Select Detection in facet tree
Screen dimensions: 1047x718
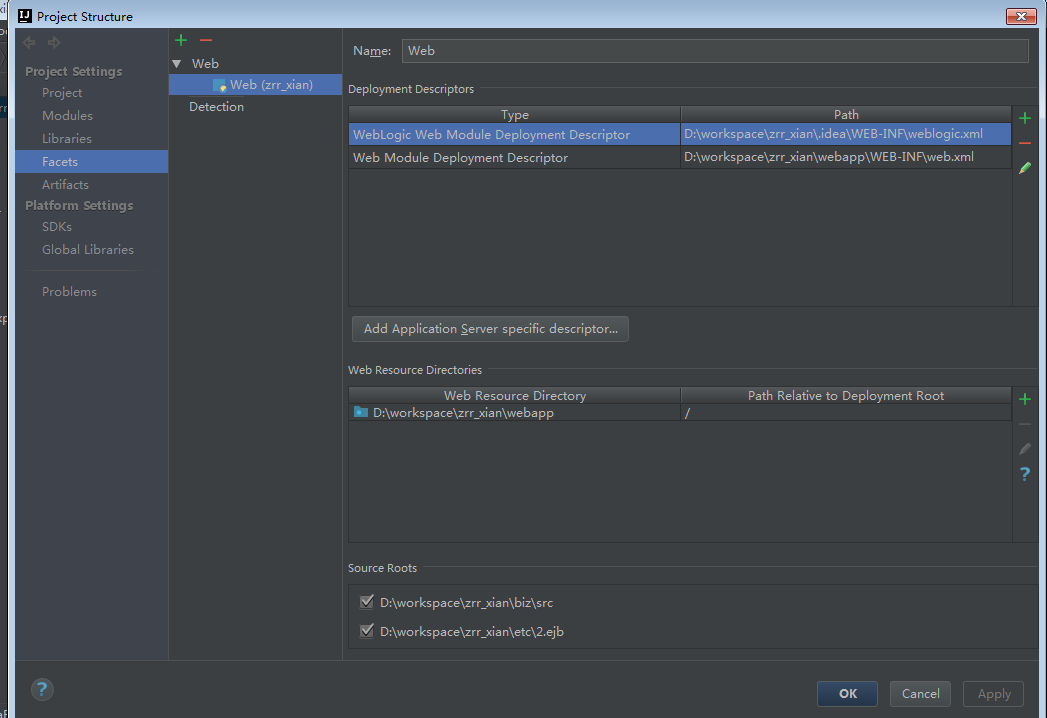[x=216, y=107]
